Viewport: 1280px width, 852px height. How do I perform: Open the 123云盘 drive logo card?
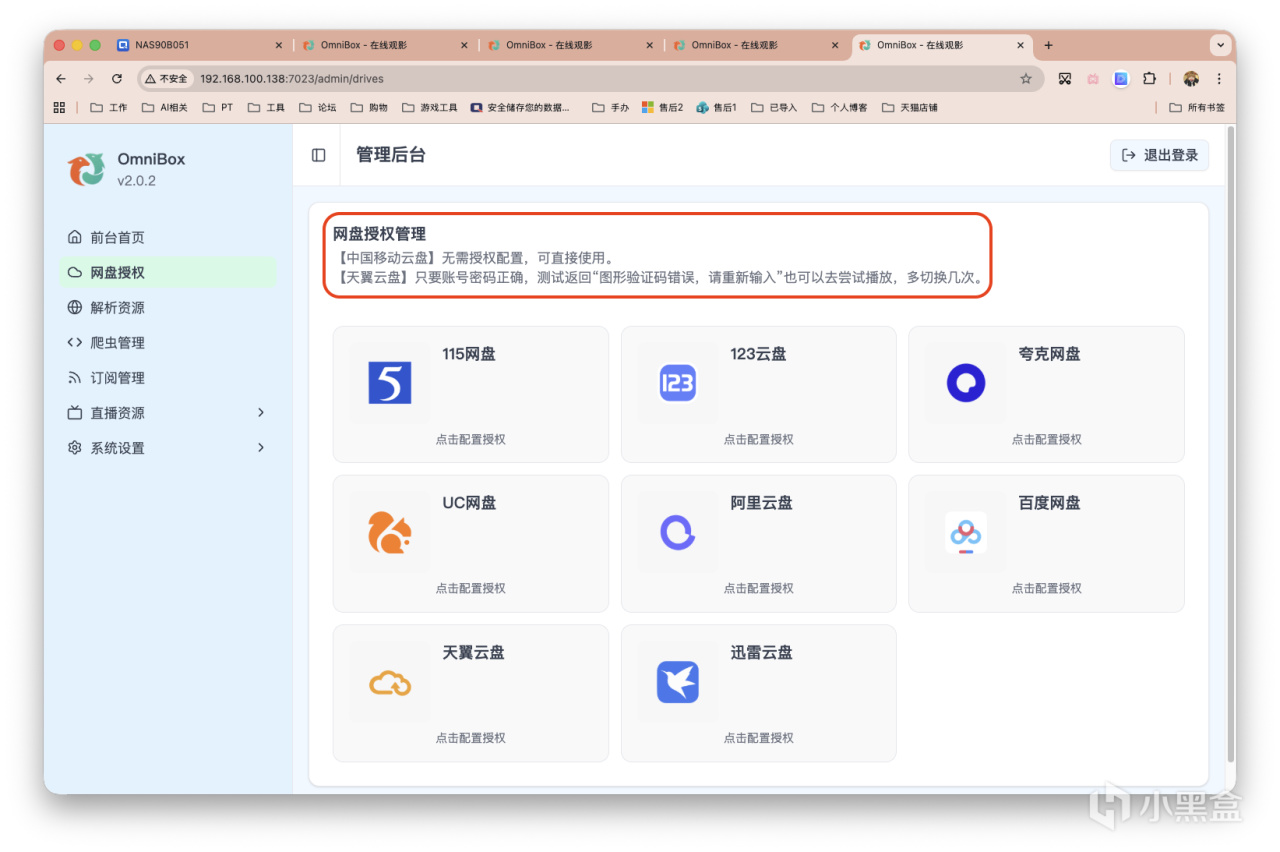(758, 394)
